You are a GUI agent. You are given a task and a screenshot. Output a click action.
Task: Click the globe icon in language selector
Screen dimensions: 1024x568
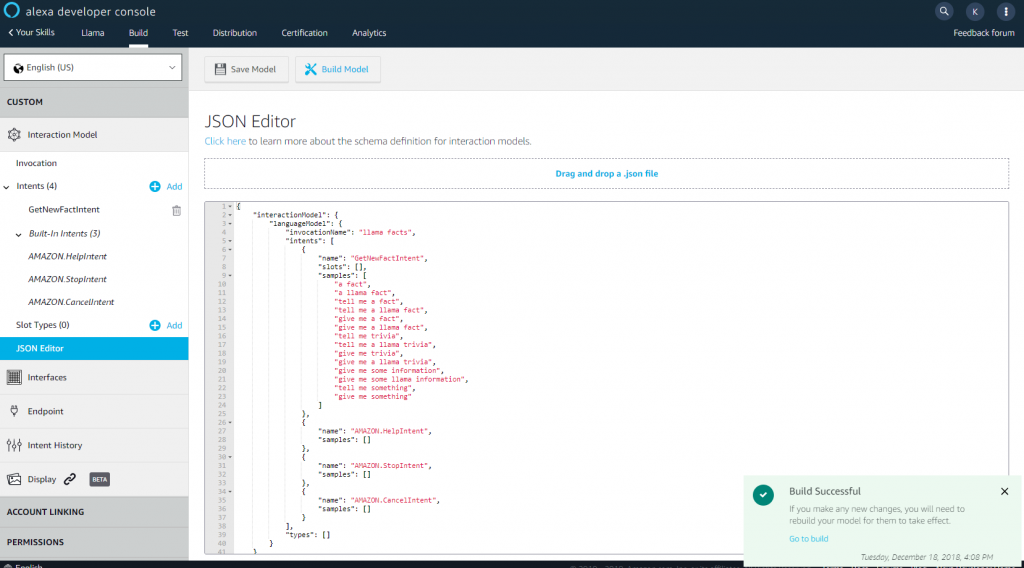(x=18, y=68)
